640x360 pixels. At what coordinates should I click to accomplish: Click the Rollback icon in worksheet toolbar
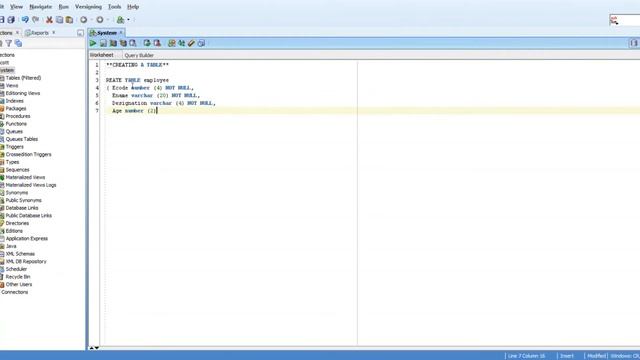tap(157, 43)
